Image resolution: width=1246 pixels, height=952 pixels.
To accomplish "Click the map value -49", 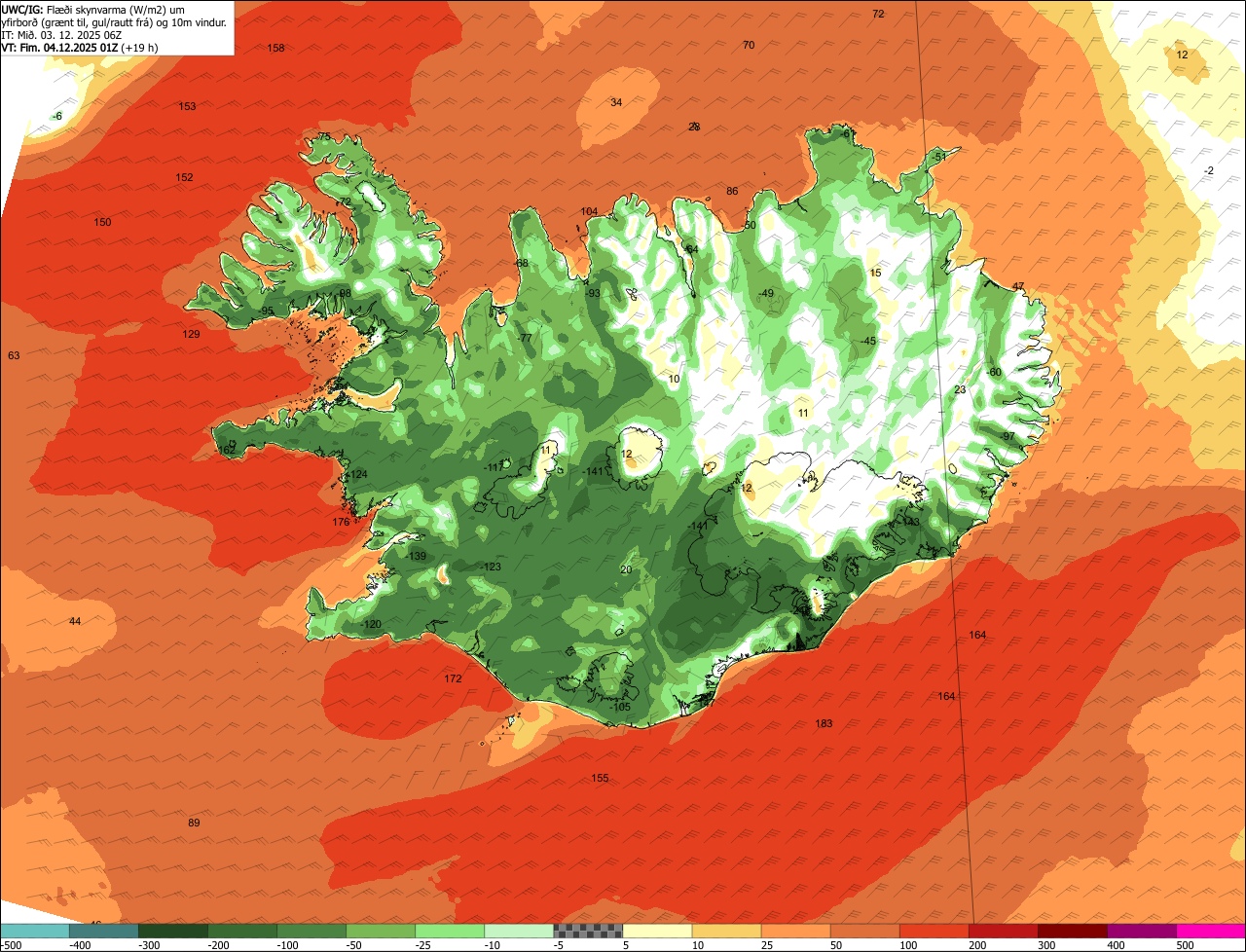I will click(766, 293).
